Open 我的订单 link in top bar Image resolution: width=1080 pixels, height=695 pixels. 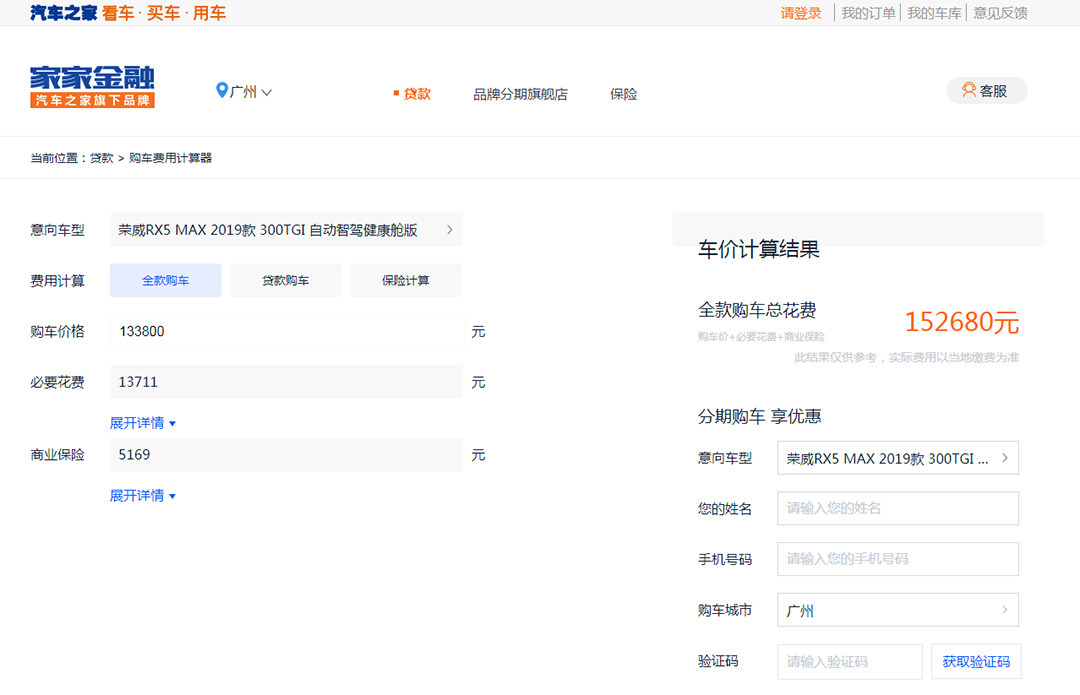pos(867,13)
